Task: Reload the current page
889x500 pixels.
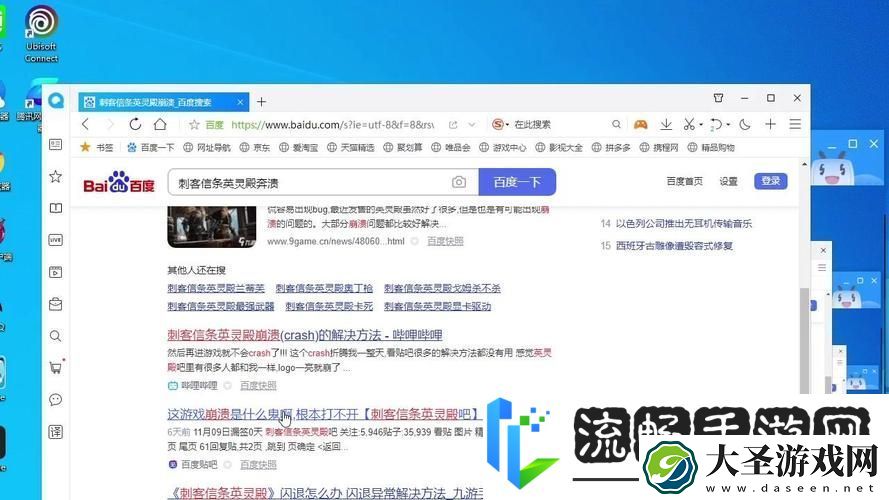Action: 135,124
